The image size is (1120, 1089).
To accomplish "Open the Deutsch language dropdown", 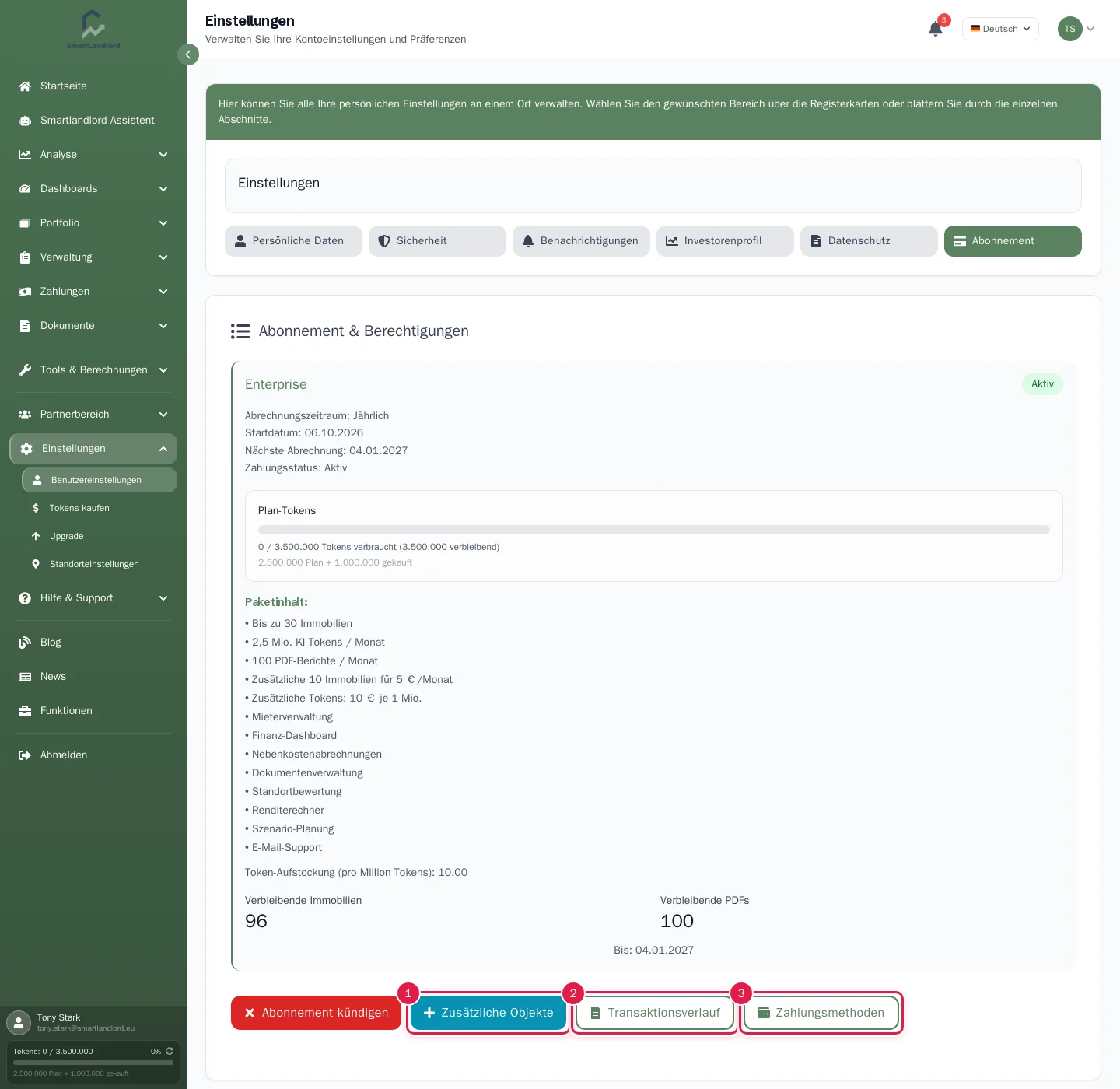I will point(1000,29).
